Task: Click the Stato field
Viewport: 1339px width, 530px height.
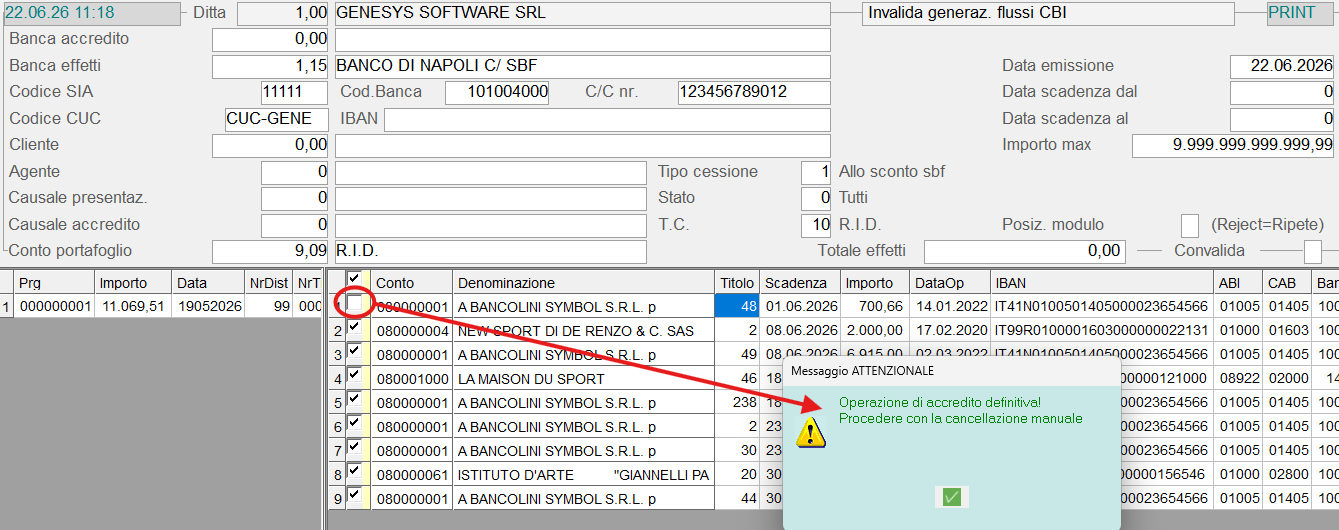Action: pyautogui.click(x=816, y=198)
